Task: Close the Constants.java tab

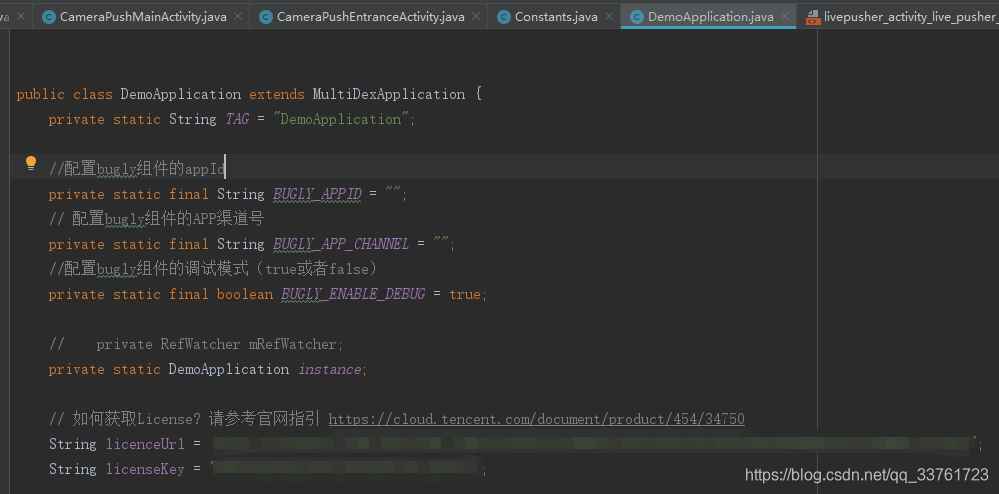Action: tap(609, 17)
